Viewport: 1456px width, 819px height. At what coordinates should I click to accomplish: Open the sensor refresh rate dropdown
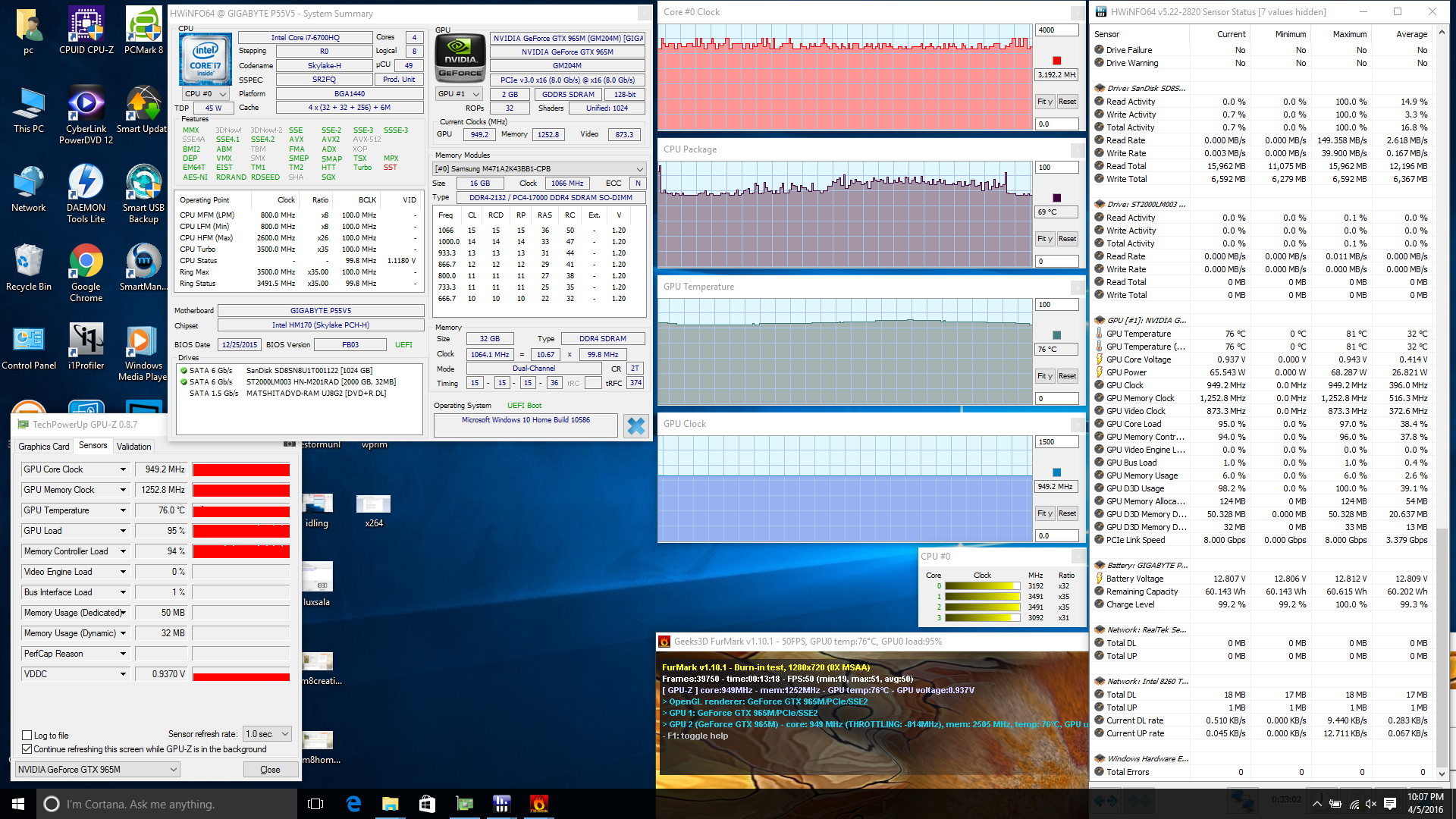pyautogui.click(x=267, y=733)
